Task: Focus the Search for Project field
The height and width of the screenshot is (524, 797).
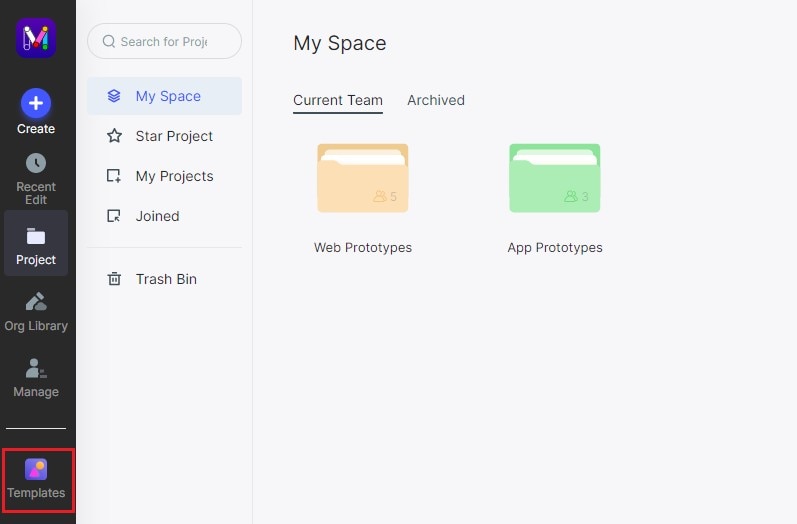Action: click(170, 42)
